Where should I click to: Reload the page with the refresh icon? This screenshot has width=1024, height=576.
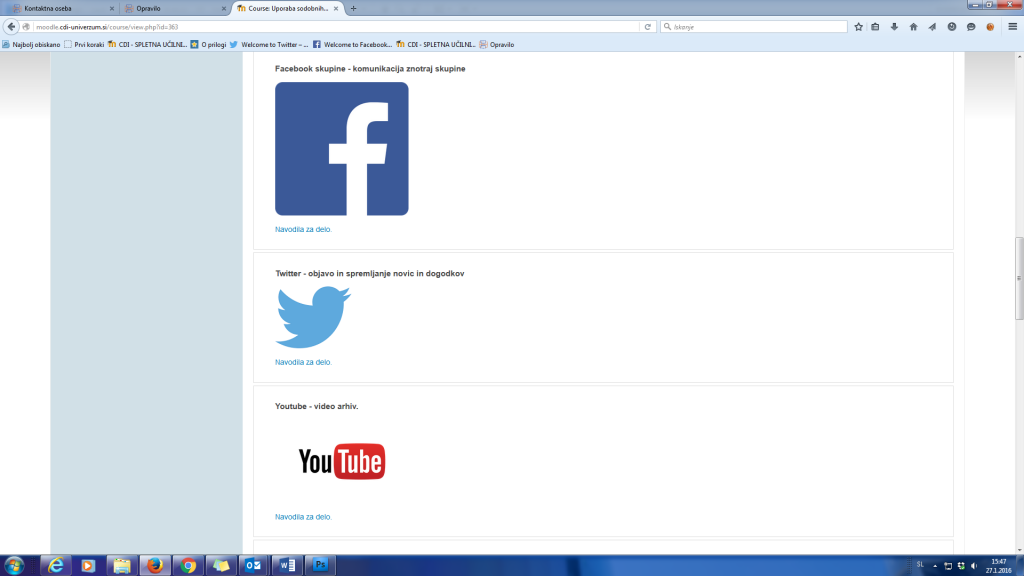pyautogui.click(x=648, y=27)
